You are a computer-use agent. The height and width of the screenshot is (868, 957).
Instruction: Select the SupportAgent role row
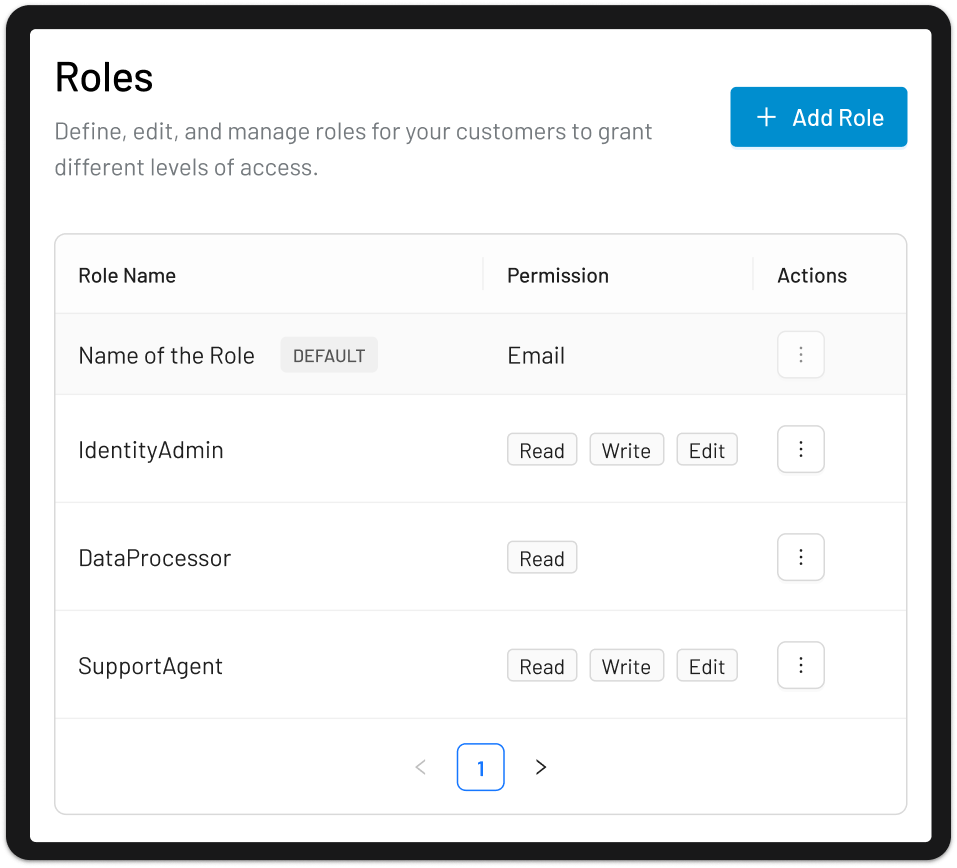[151, 666]
